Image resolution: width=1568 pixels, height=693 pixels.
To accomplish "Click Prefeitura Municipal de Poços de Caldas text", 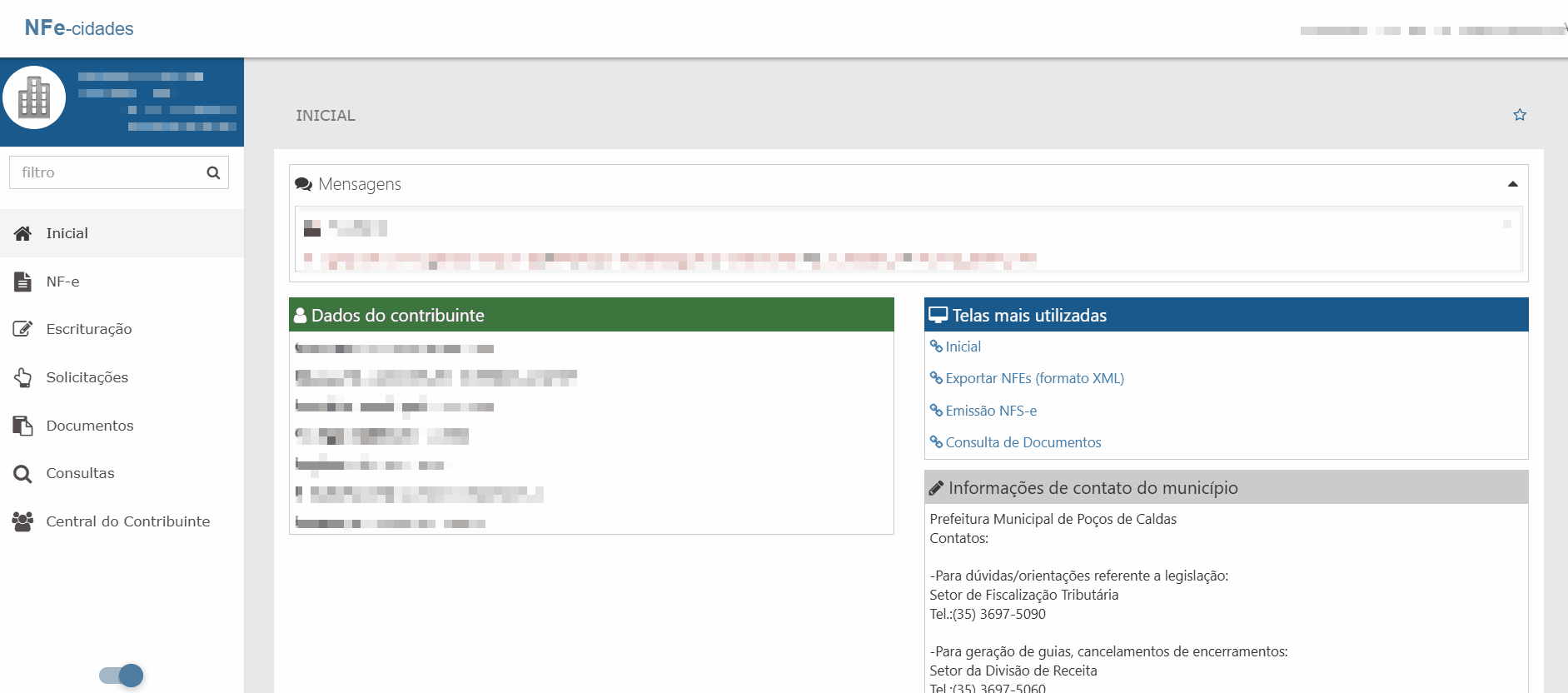I will [x=1053, y=519].
